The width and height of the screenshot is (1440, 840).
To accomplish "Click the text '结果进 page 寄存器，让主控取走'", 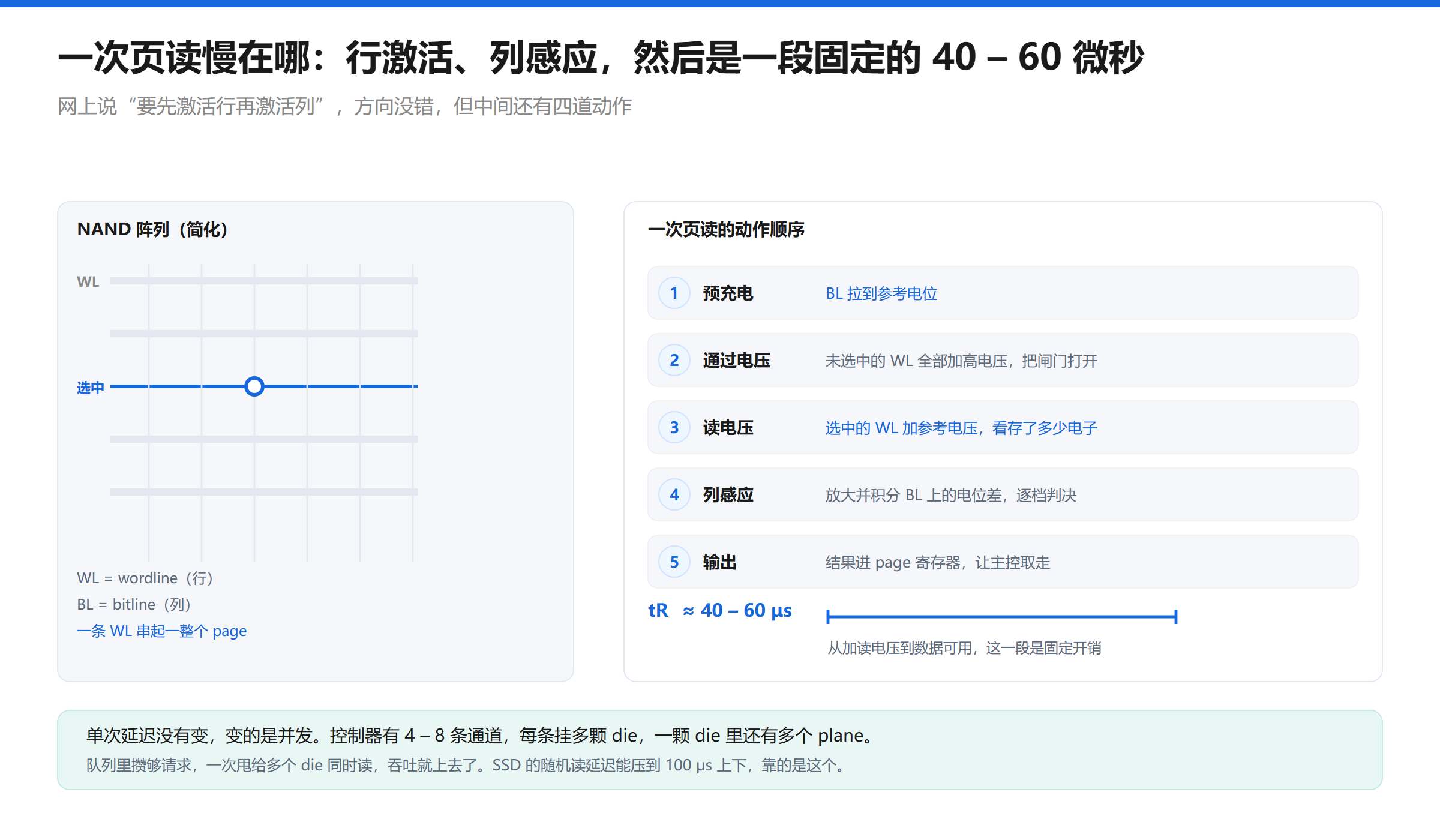I will 938,562.
